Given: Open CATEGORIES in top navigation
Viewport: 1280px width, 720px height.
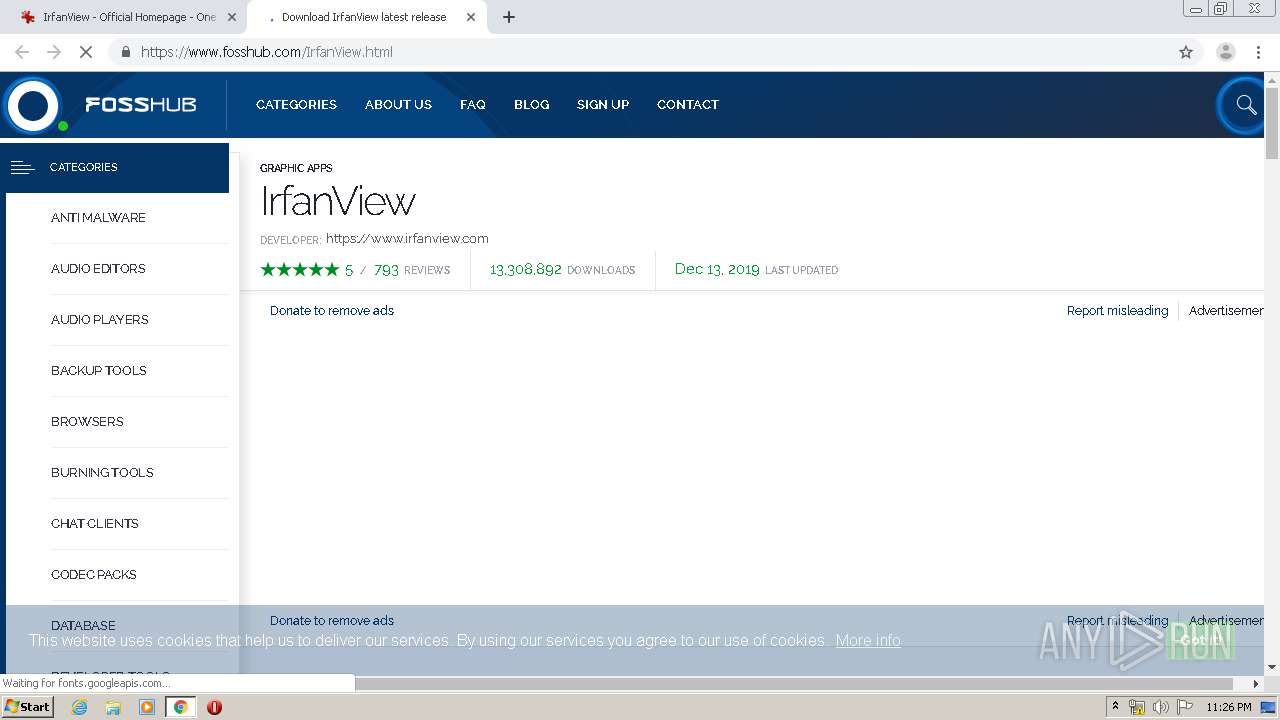Looking at the screenshot, I should [296, 104].
